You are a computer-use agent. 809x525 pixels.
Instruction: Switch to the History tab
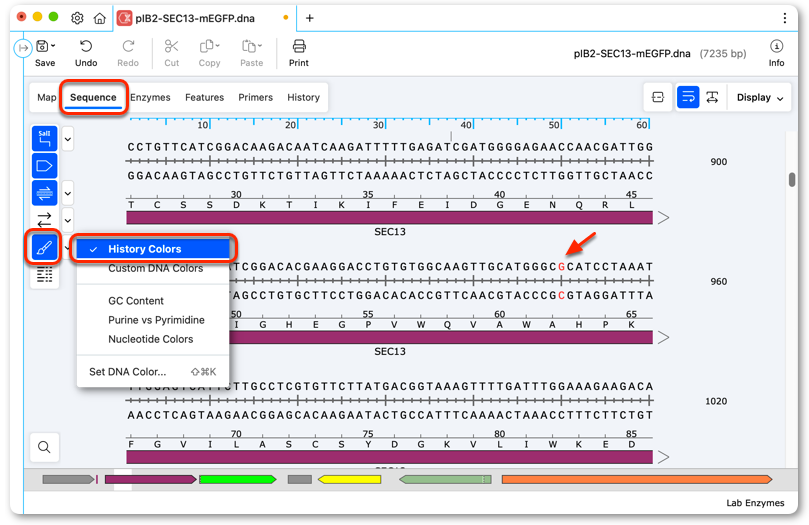coord(303,97)
